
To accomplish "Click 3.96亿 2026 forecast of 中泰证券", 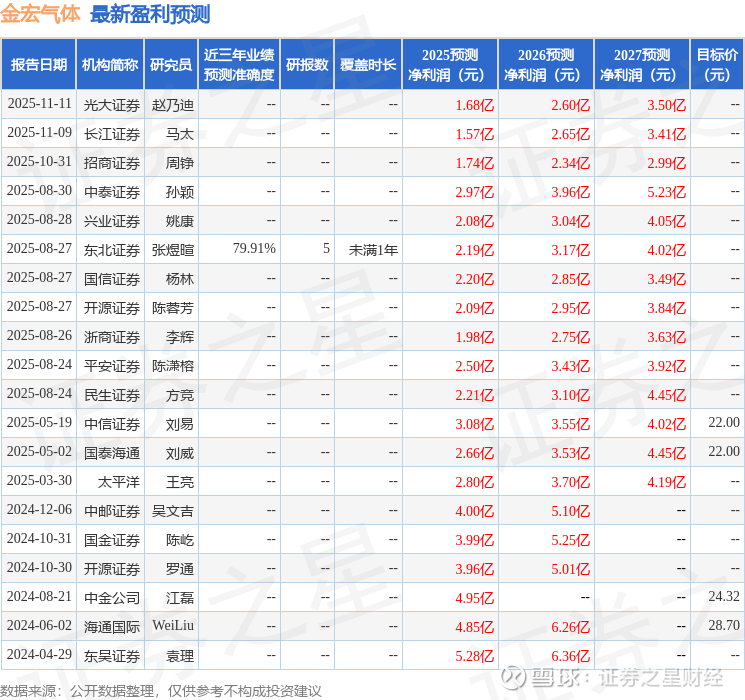I will 570,192.
